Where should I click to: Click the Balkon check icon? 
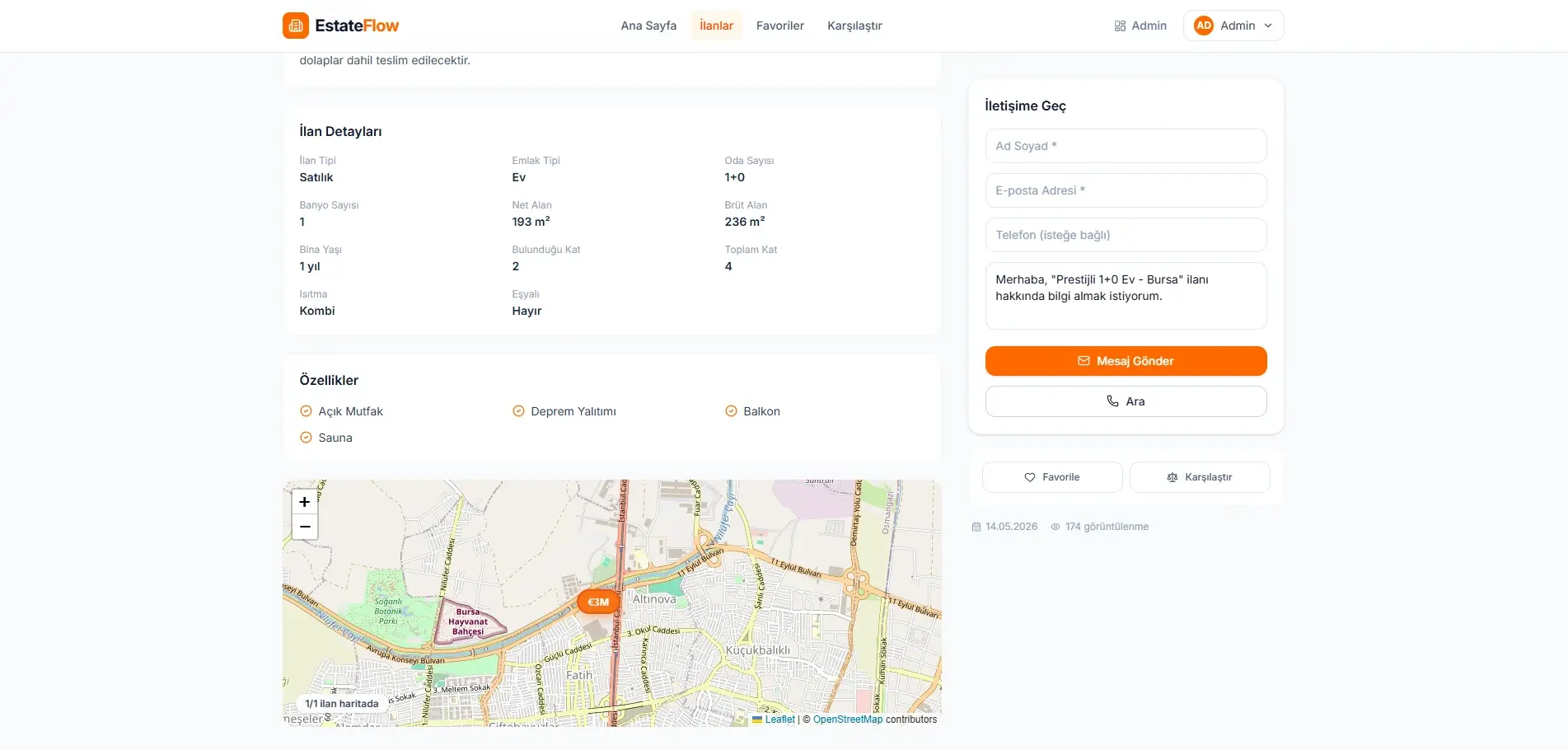click(x=731, y=411)
